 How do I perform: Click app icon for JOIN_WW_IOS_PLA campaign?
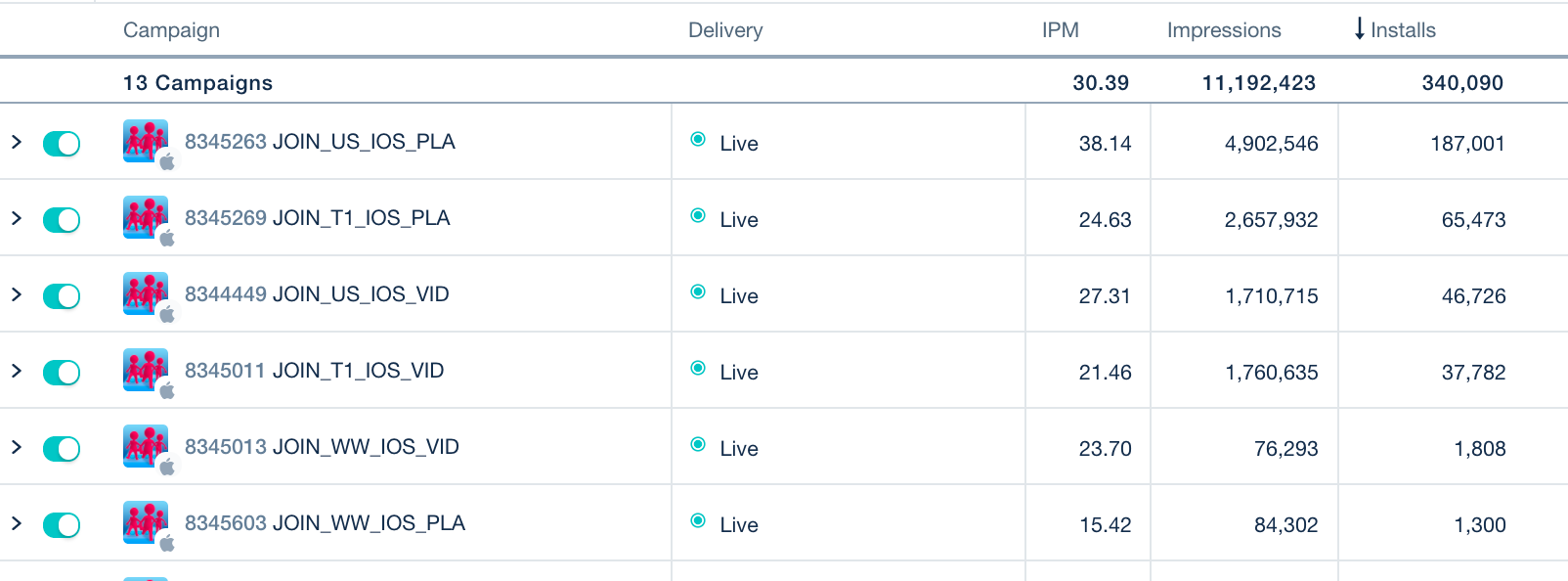click(x=146, y=522)
